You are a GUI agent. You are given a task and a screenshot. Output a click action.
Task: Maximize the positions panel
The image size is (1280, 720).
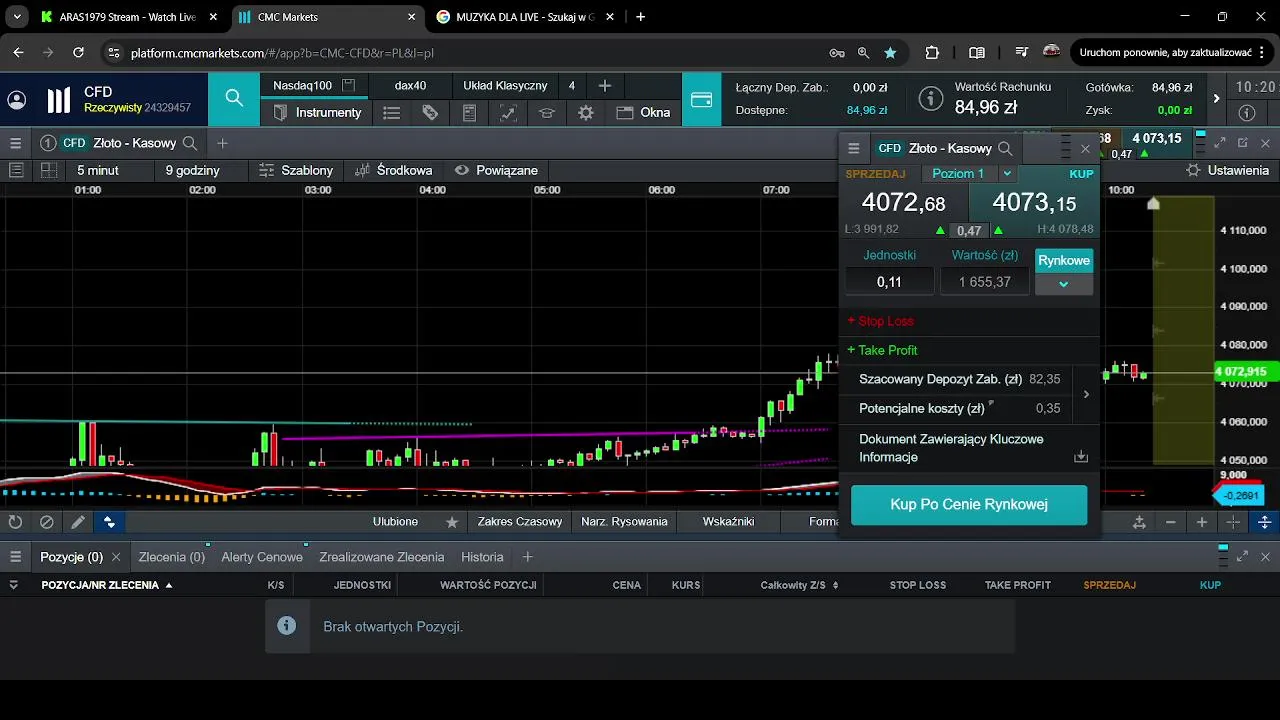1243,557
